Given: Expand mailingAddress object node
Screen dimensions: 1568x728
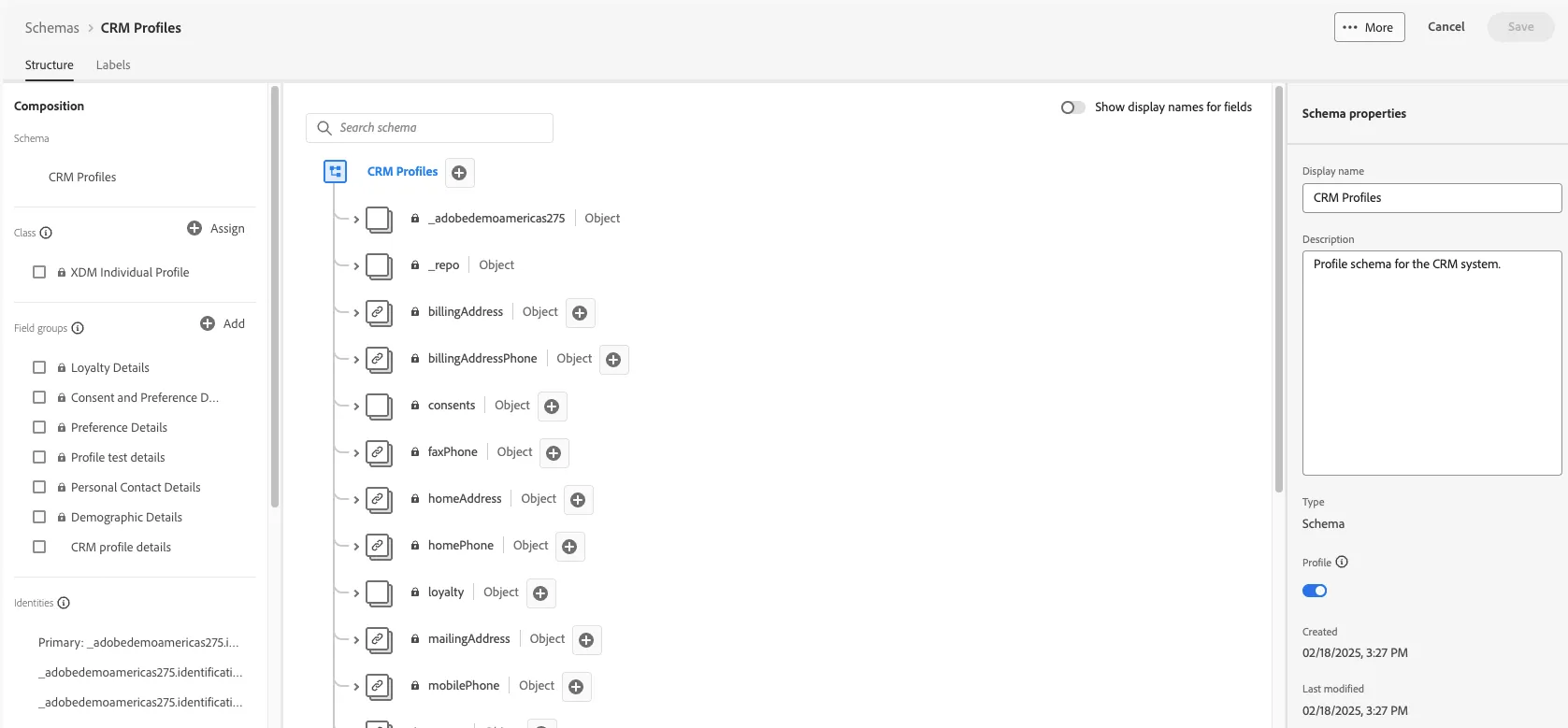Looking at the screenshot, I should tap(356, 640).
